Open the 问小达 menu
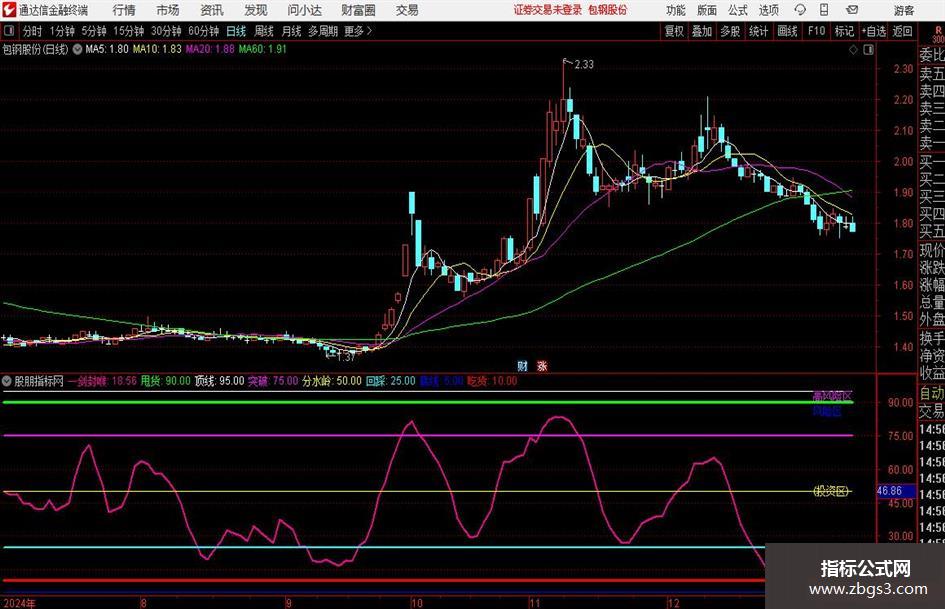This screenshot has height=609, width=945. pyautogui.click(x=304, y=10)
